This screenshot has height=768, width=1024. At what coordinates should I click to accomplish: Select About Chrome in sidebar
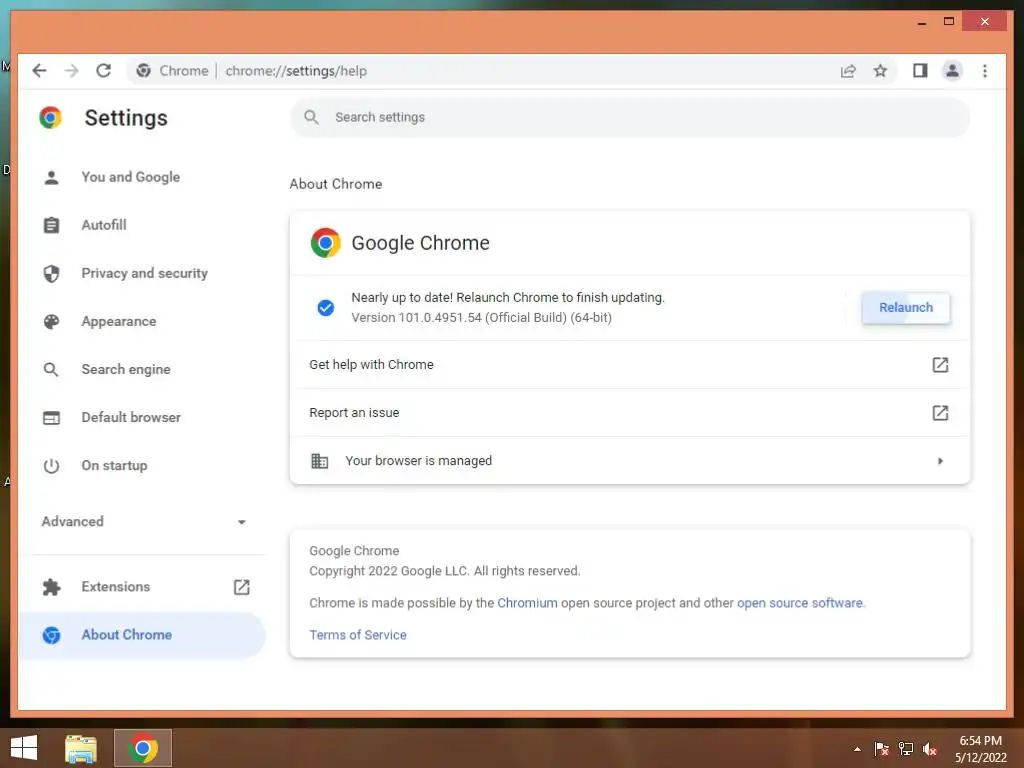(142, 635)
